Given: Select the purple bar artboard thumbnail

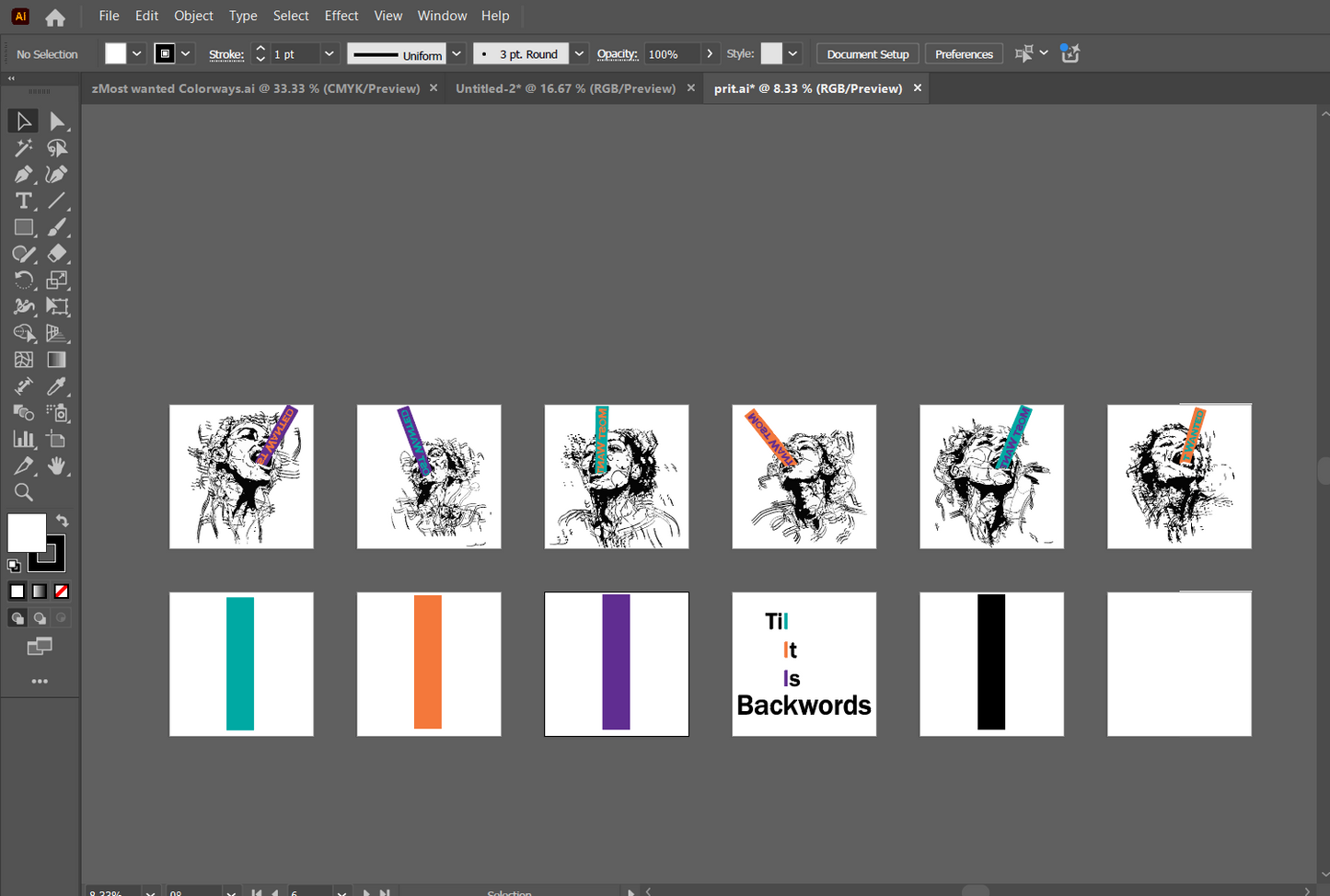Looking at the screenshot, I should coord(616,663).
